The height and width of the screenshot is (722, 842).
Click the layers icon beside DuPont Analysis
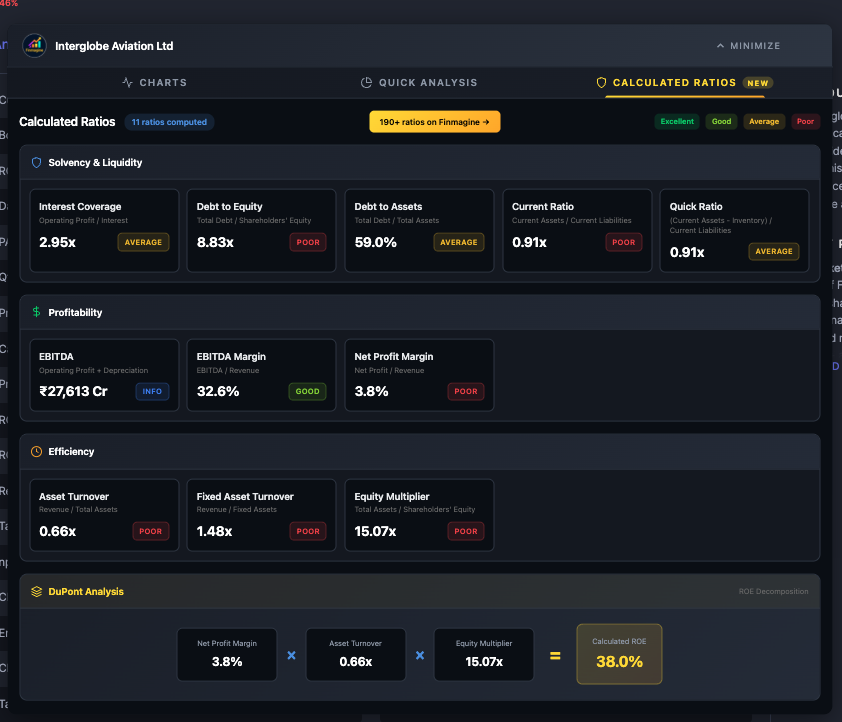pos(35,591)
